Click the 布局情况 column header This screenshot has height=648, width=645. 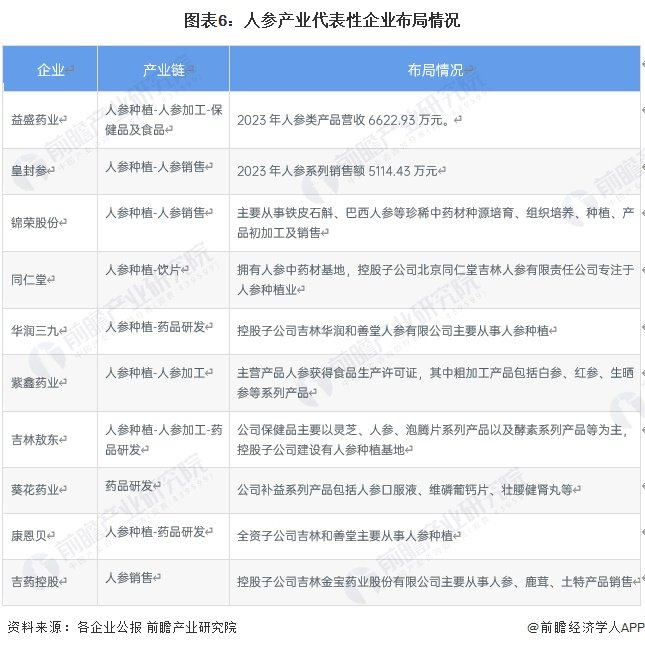click(x=435, y=69)
